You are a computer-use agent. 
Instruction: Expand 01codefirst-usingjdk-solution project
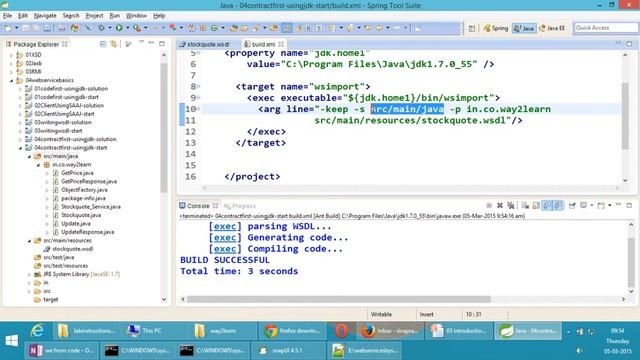[x=20, y=89]
